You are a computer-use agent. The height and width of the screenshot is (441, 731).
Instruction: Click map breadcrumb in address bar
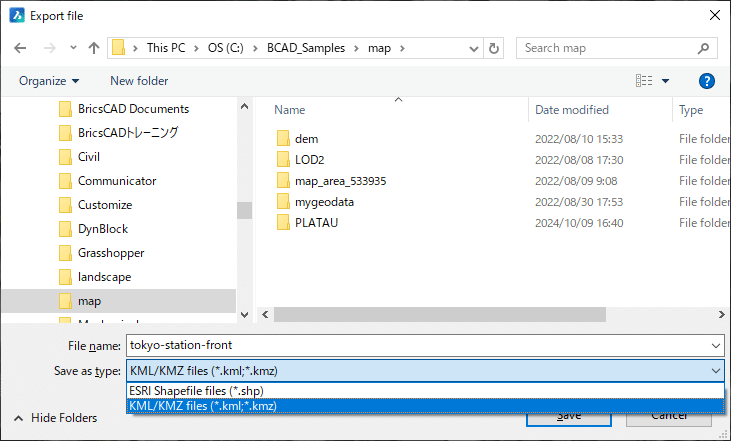tap(379, 48)
